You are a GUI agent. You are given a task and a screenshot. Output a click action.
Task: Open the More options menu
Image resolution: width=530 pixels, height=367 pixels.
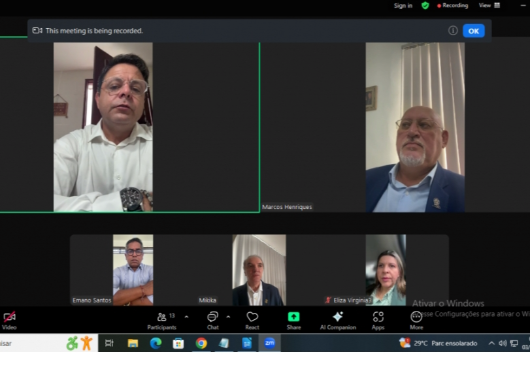coord(416,321)
